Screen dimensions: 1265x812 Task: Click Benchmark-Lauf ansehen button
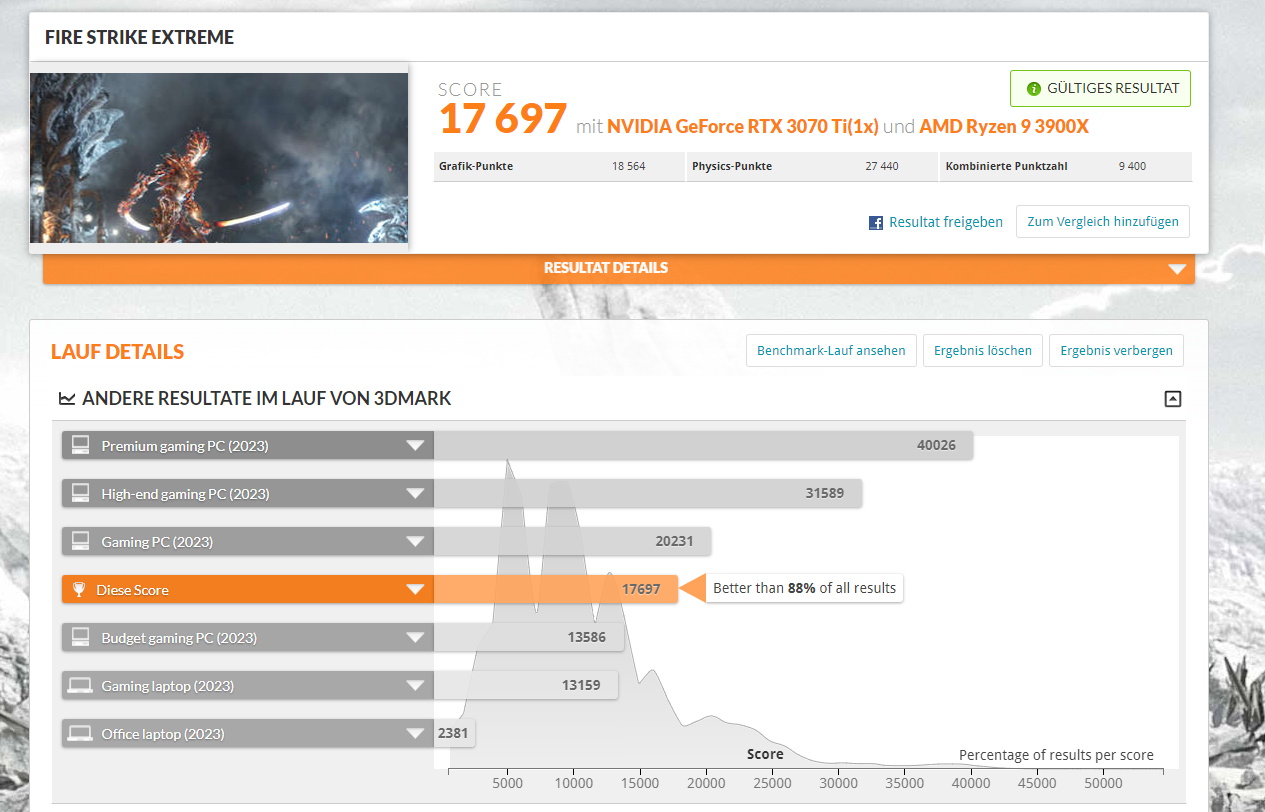coord(831,350)
